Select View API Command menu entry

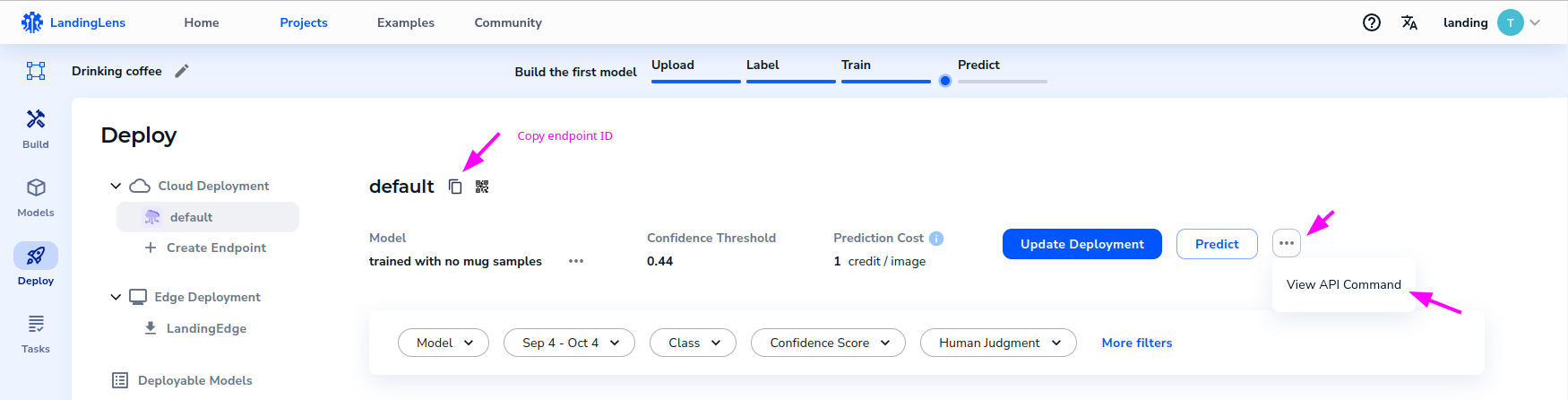[1344, 284]
